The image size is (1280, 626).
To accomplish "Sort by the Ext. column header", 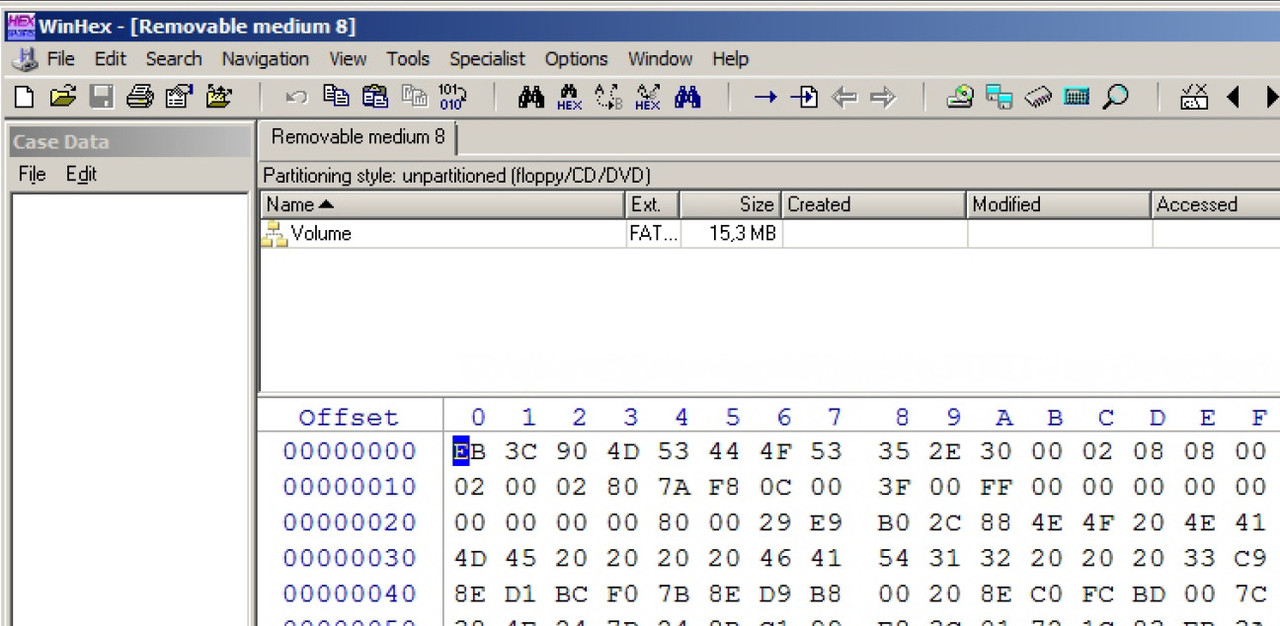I will (x=652, y=205).
